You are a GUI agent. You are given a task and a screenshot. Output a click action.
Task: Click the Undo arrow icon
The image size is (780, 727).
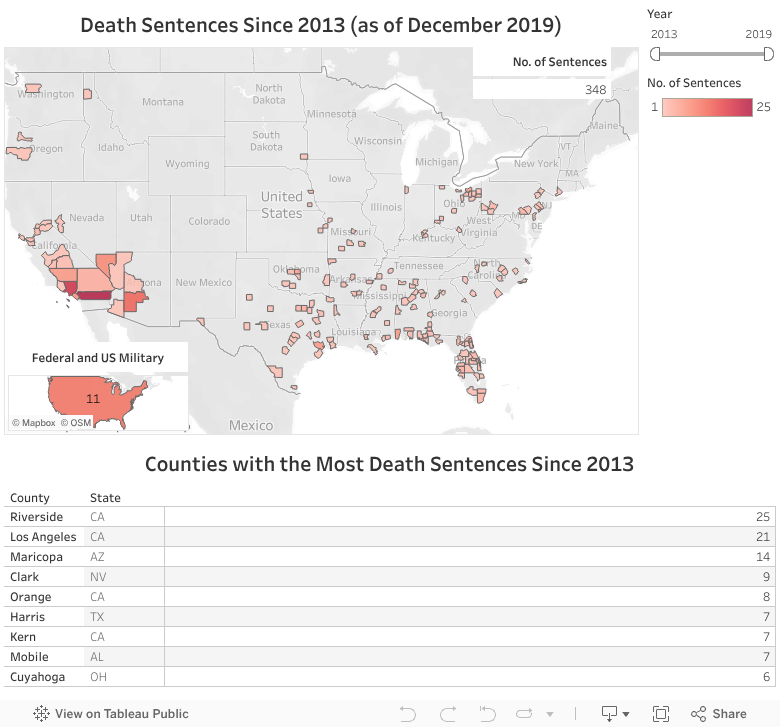tap(408, 713)
